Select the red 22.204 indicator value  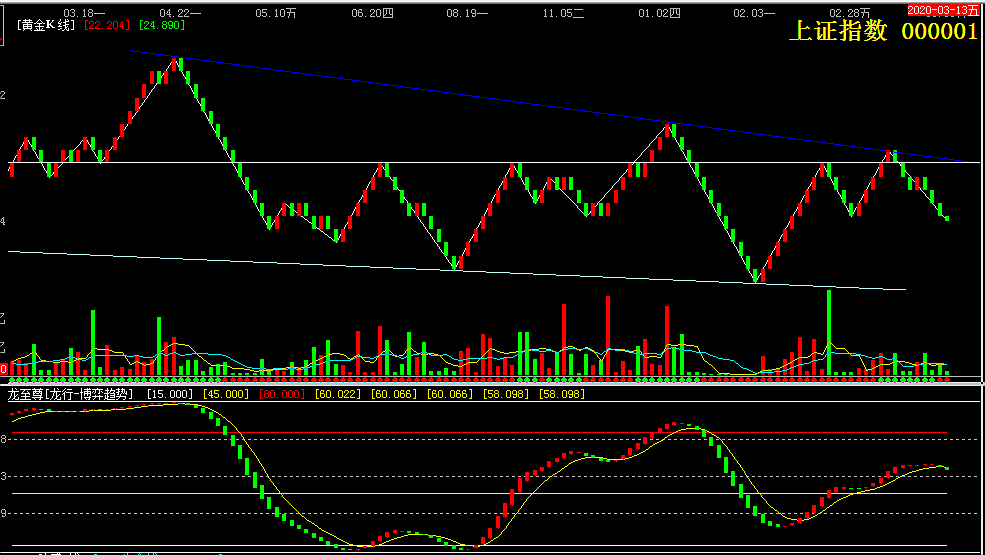pos(107,25)
